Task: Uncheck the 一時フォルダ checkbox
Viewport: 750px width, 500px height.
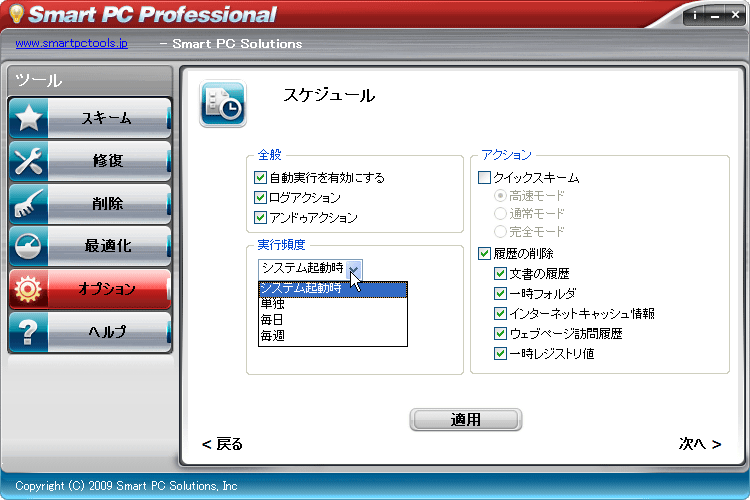Action: coord(500,293)
